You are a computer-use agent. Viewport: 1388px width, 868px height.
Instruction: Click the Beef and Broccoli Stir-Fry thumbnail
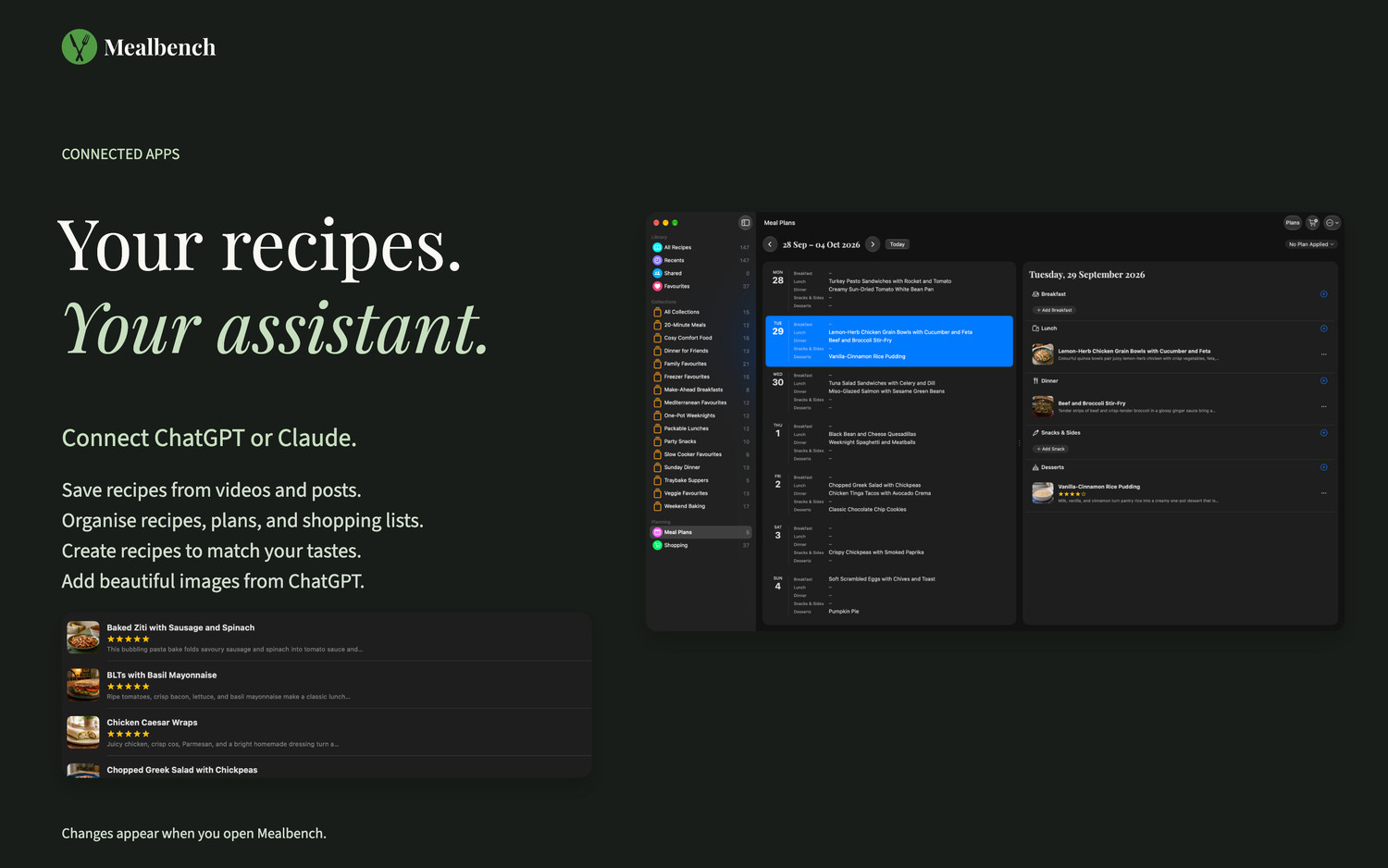point(1043,406)
